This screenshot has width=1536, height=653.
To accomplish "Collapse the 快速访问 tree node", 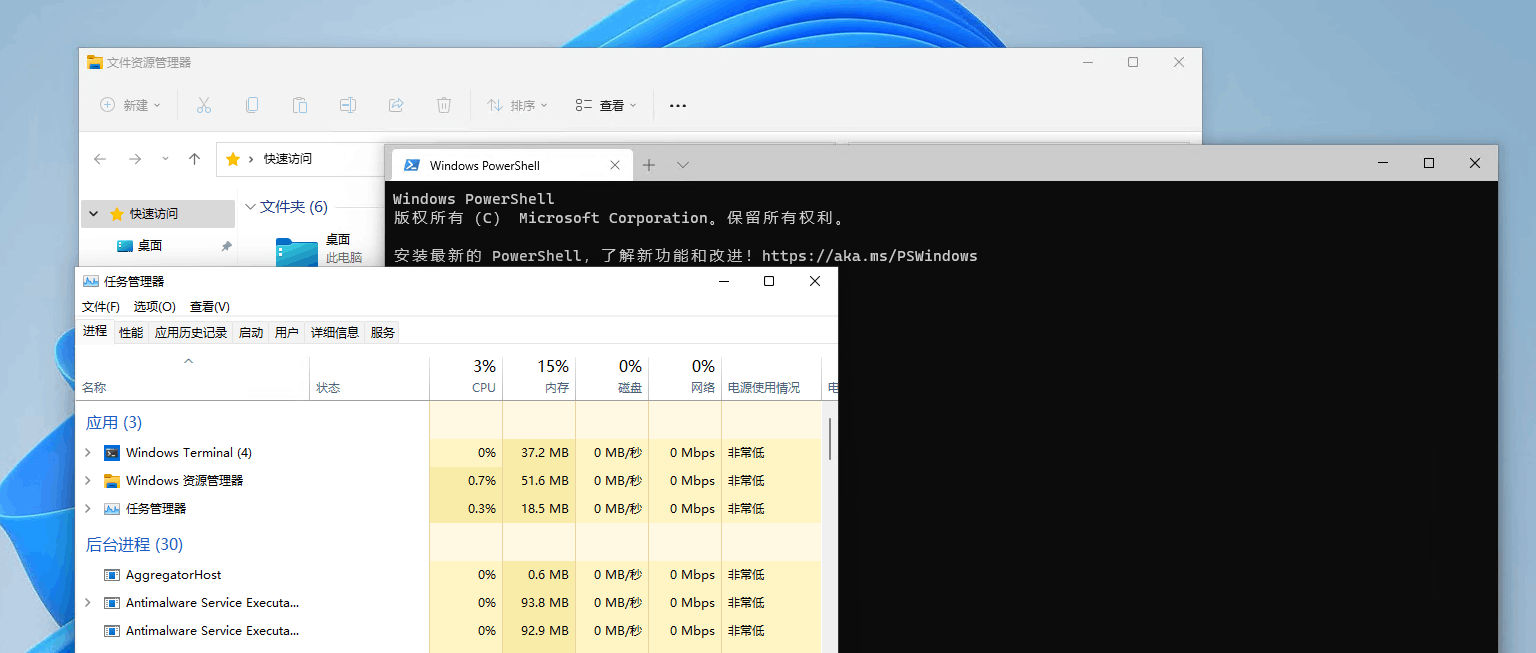I will coord(94,214).
